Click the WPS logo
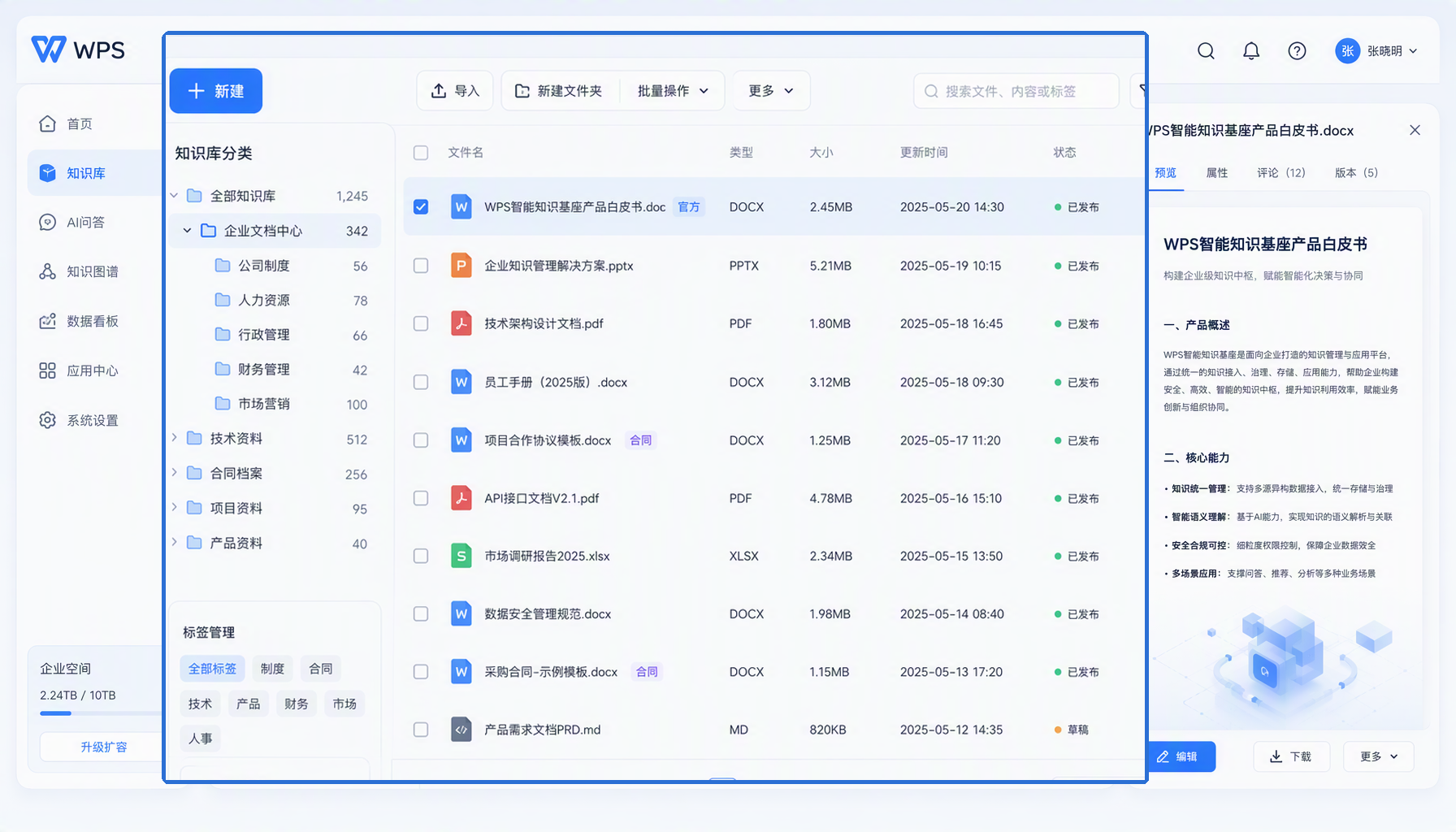1456x832 pixels. (78, 50)
